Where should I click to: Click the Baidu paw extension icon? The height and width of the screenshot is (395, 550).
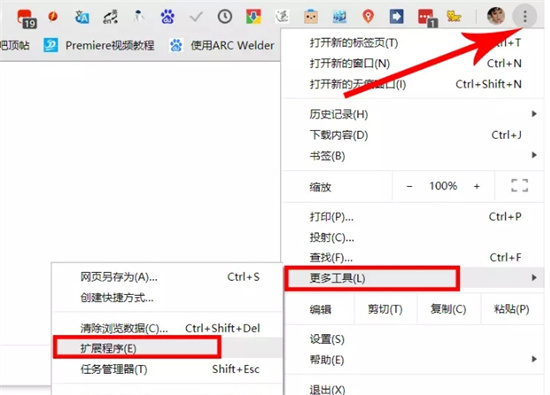pyautogui.click(x=167, y=16)
